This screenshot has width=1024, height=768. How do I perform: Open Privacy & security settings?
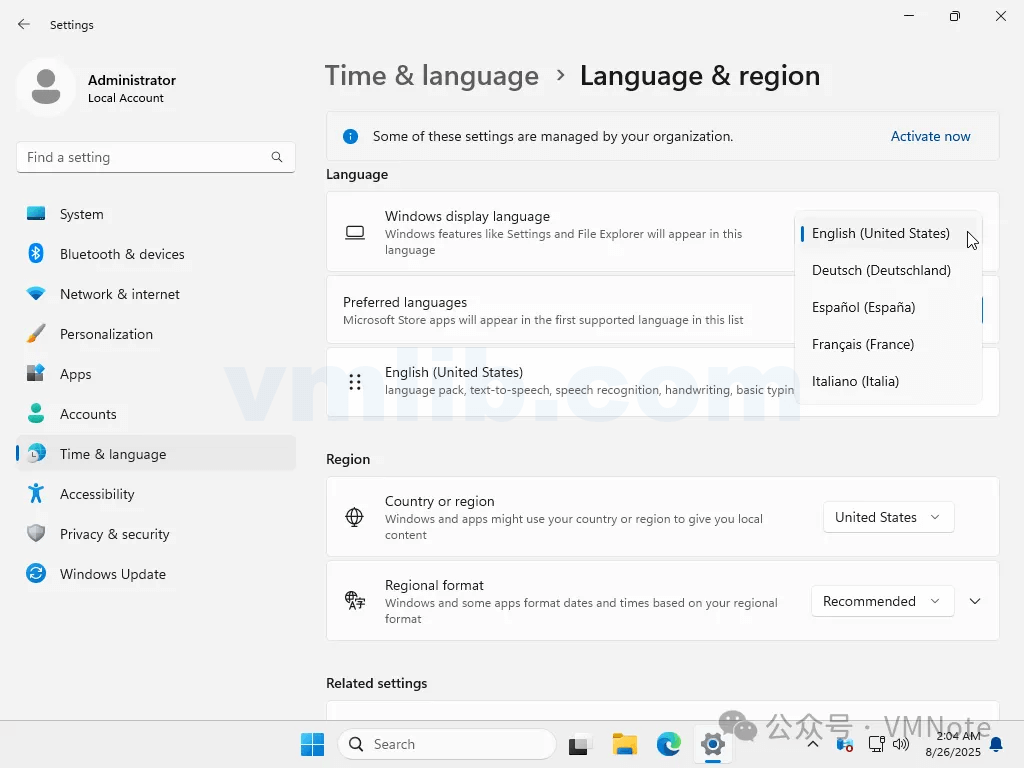(114, 534)
